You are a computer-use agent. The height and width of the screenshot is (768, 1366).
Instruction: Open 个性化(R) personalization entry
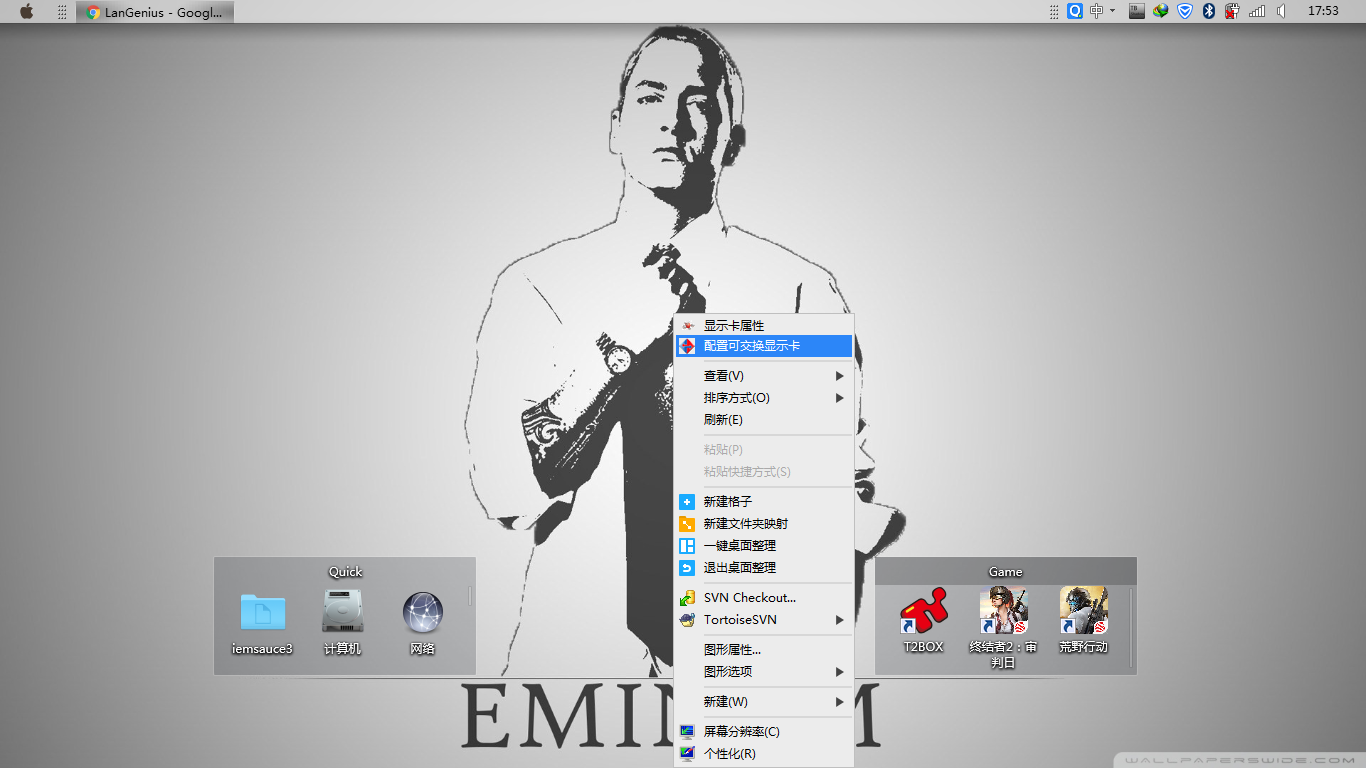tap(764, 754)
